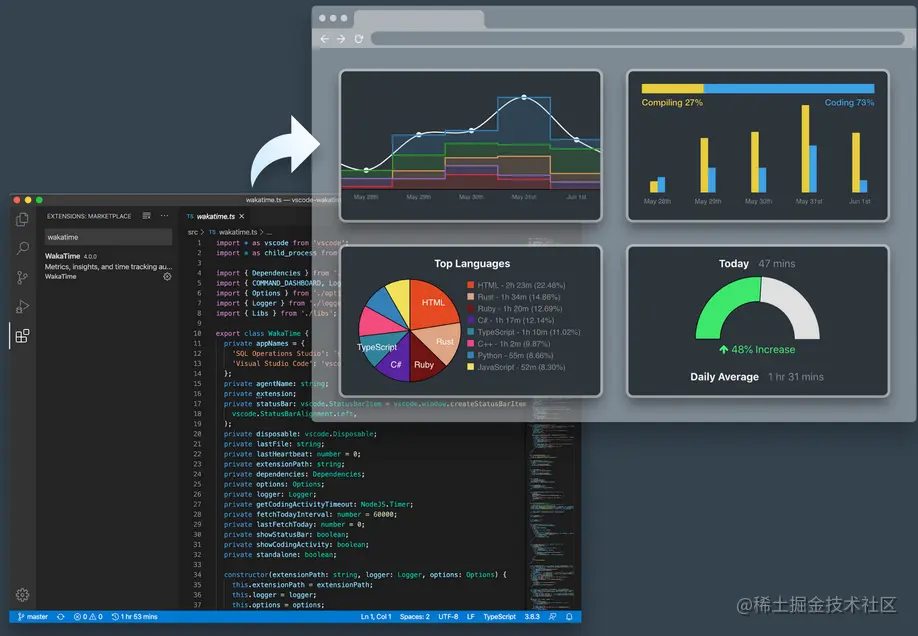Open the Run and Debug view

click(x=22, y=306)
